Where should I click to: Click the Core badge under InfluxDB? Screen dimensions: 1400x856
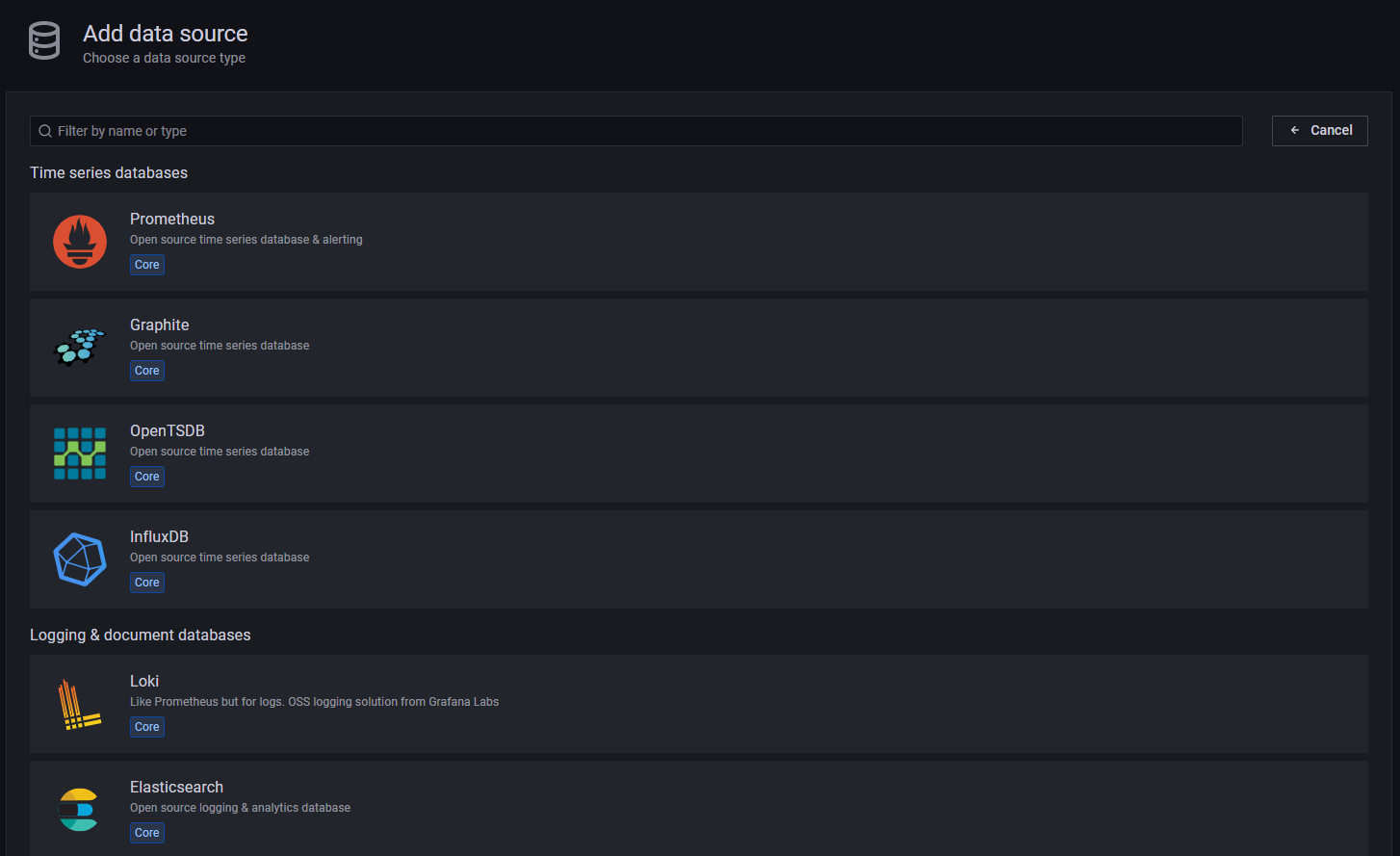tap(147, 583)
